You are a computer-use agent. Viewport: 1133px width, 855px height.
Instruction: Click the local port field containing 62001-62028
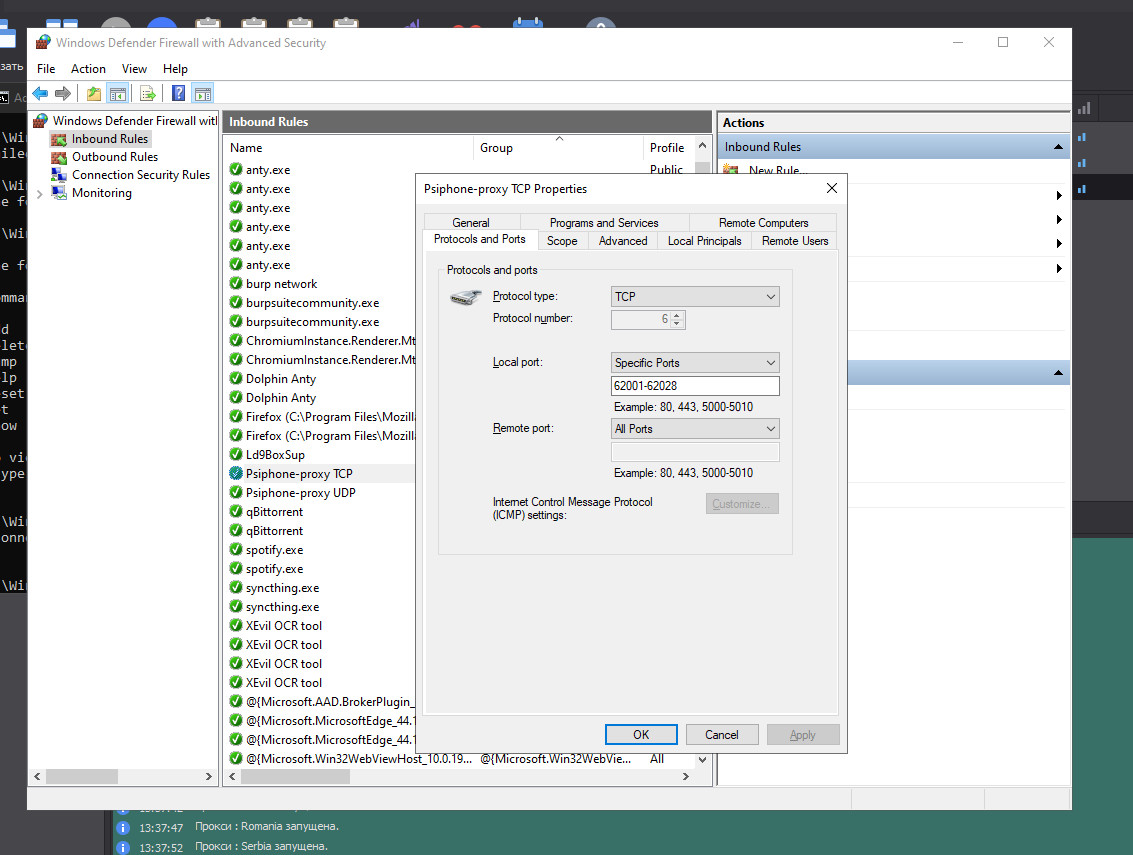pos(695,386)
